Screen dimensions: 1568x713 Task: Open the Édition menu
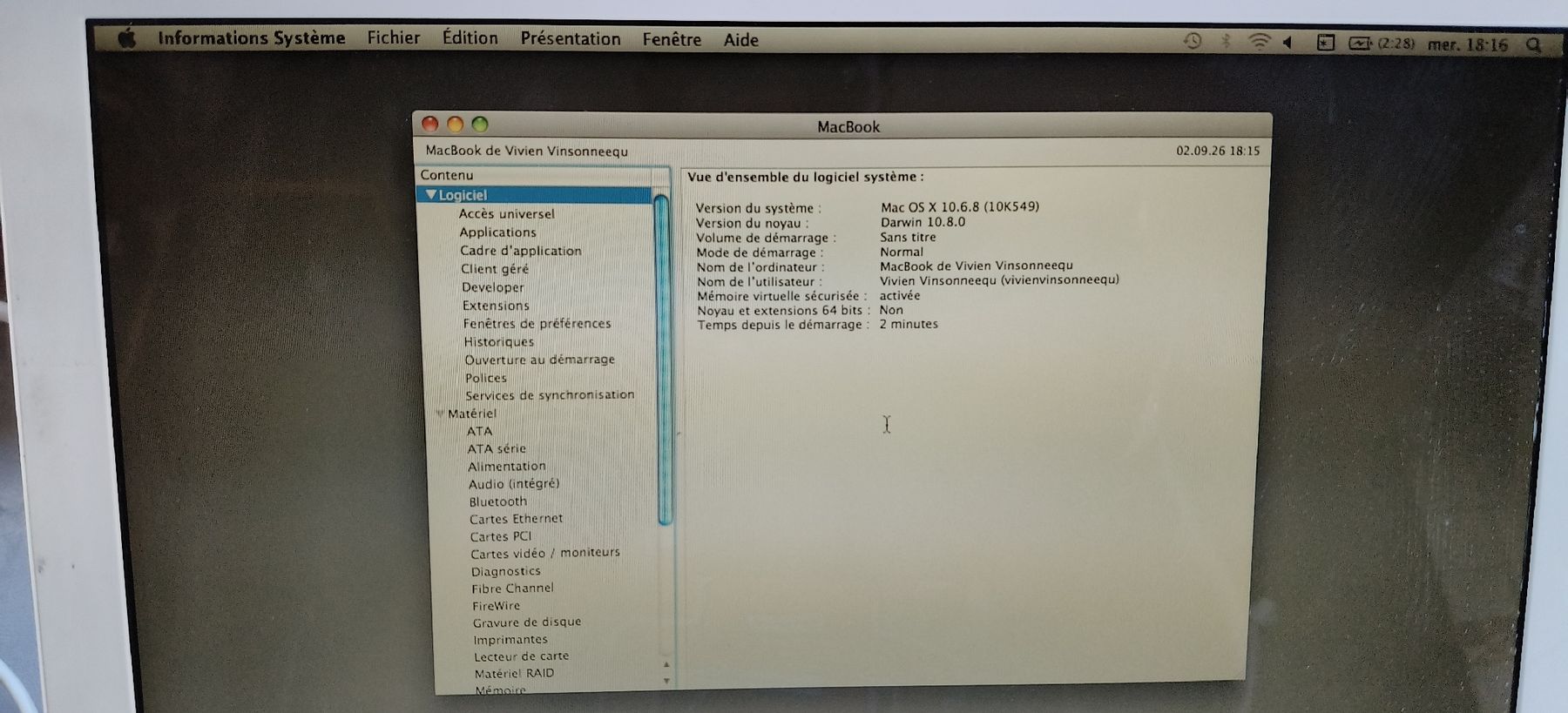click(x=470, y=37)
